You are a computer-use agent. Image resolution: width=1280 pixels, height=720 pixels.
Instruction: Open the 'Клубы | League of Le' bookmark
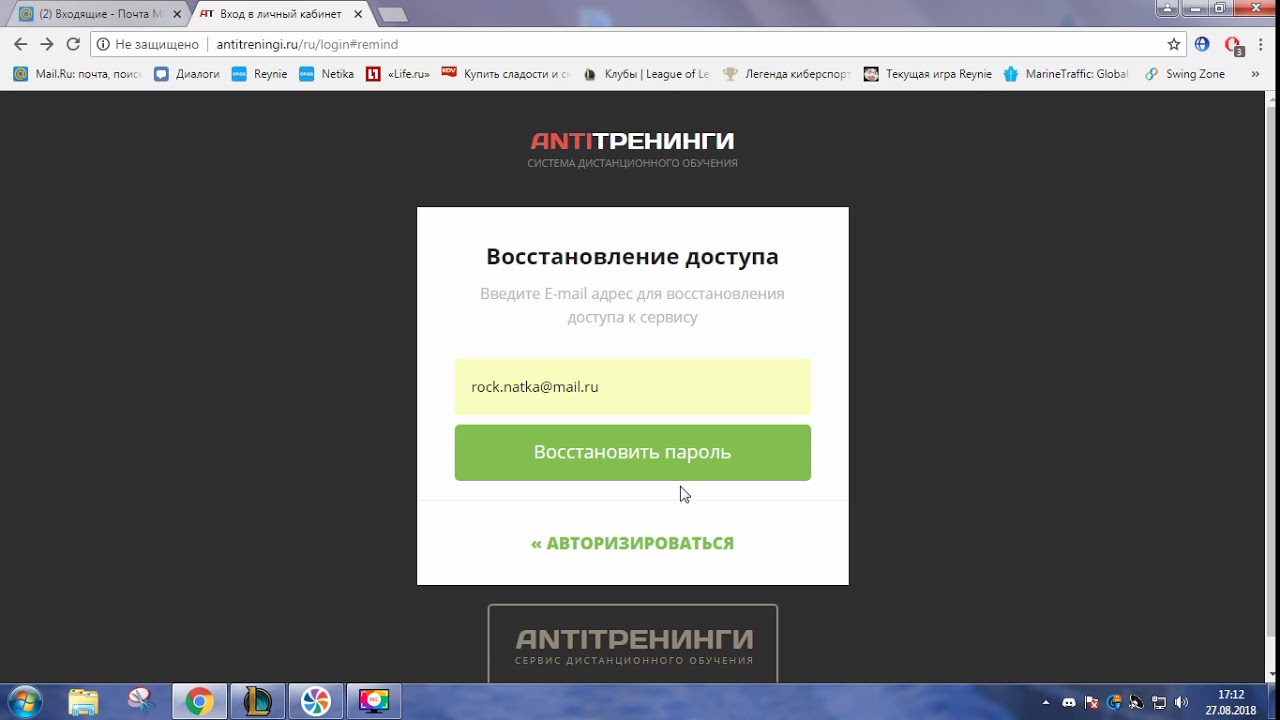coord(646,74)
